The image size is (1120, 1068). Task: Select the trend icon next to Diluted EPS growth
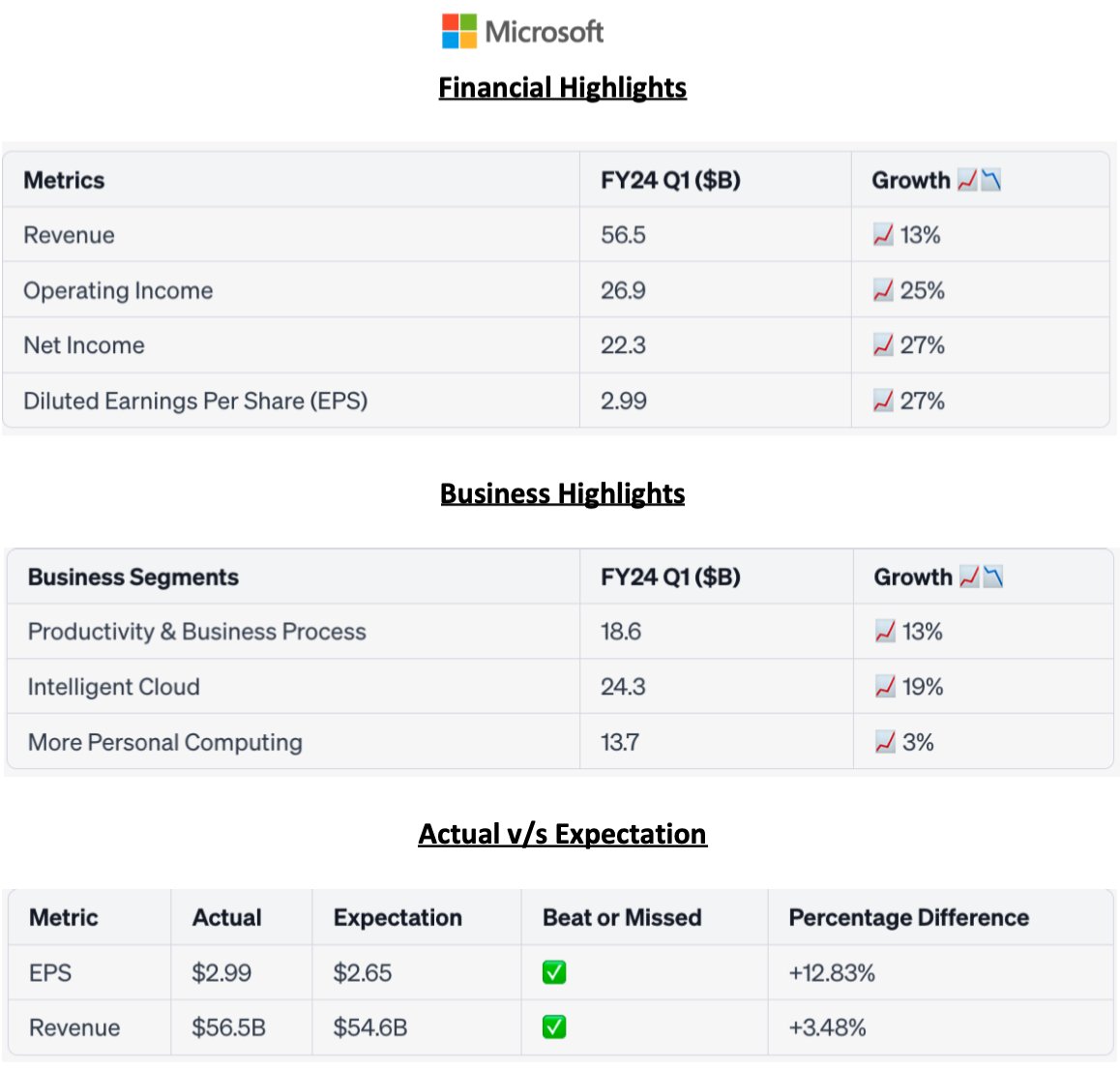[883, 400]
